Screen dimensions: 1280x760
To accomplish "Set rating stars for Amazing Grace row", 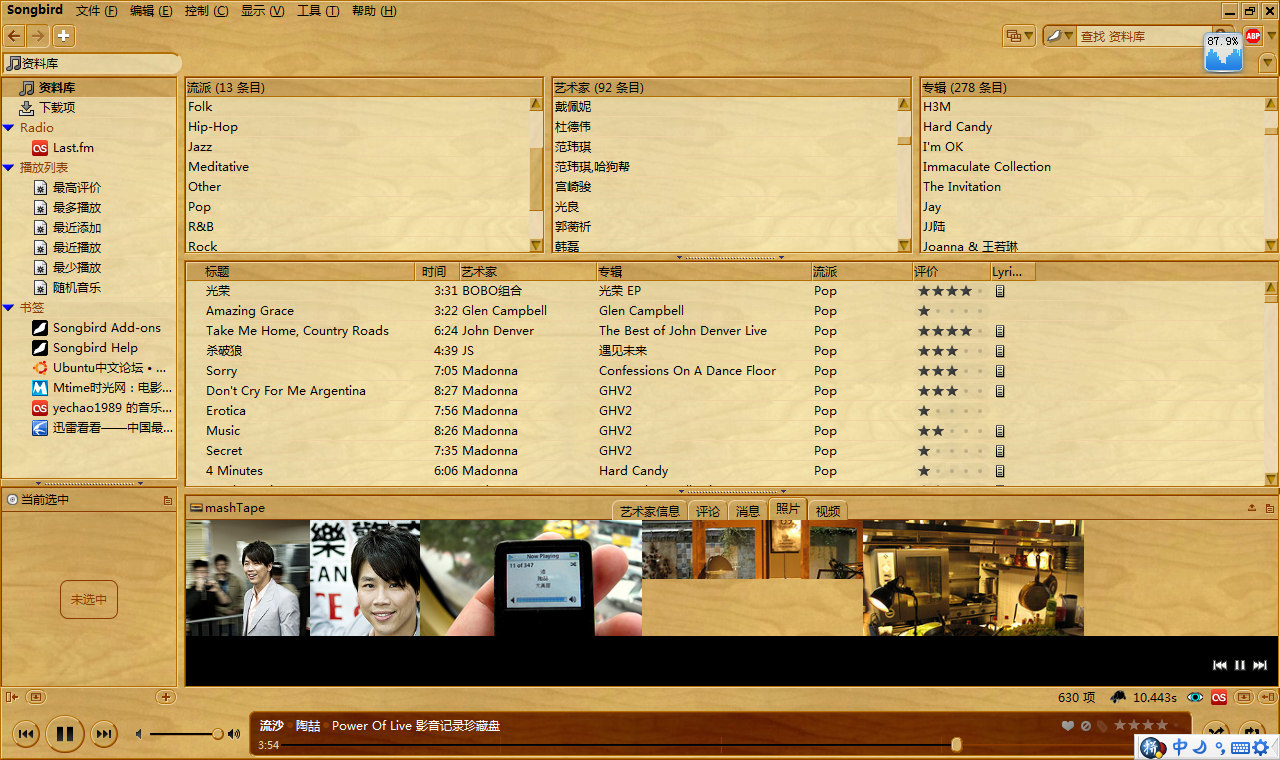I will click(950, 311).
